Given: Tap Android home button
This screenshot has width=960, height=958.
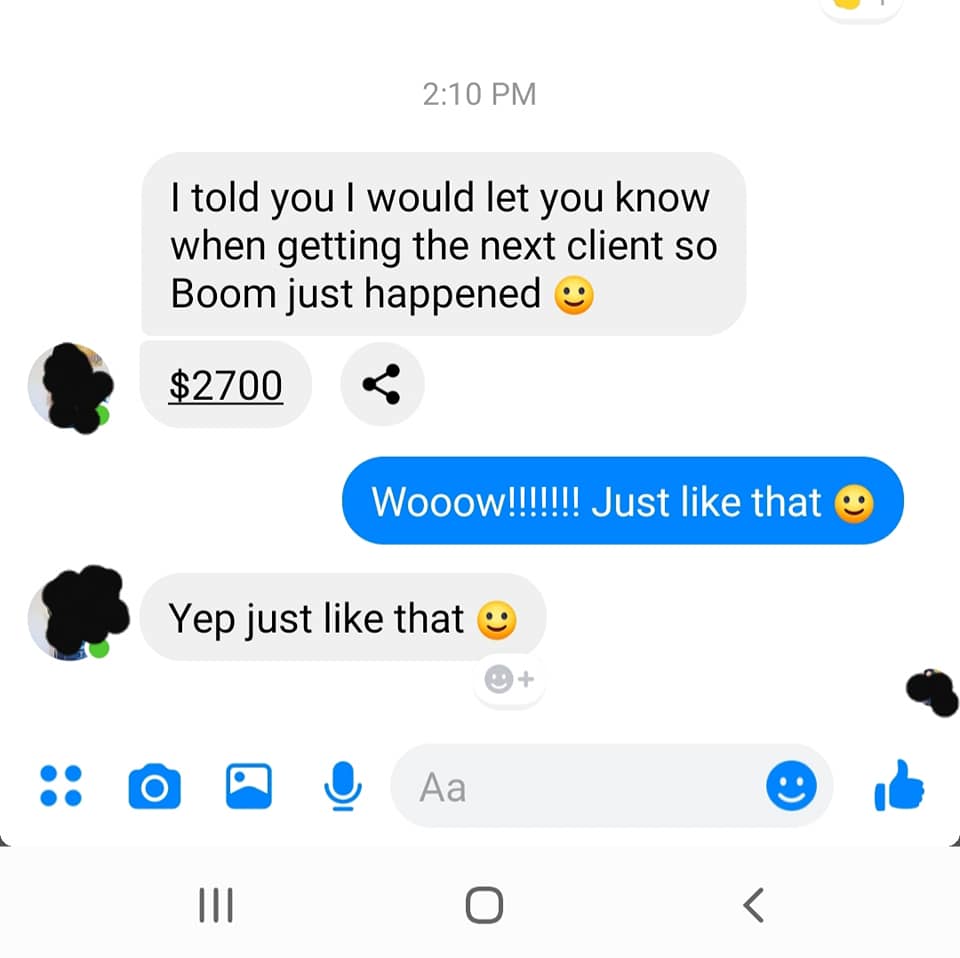Looking at the screenshot, I should click(x=484, y=905).
